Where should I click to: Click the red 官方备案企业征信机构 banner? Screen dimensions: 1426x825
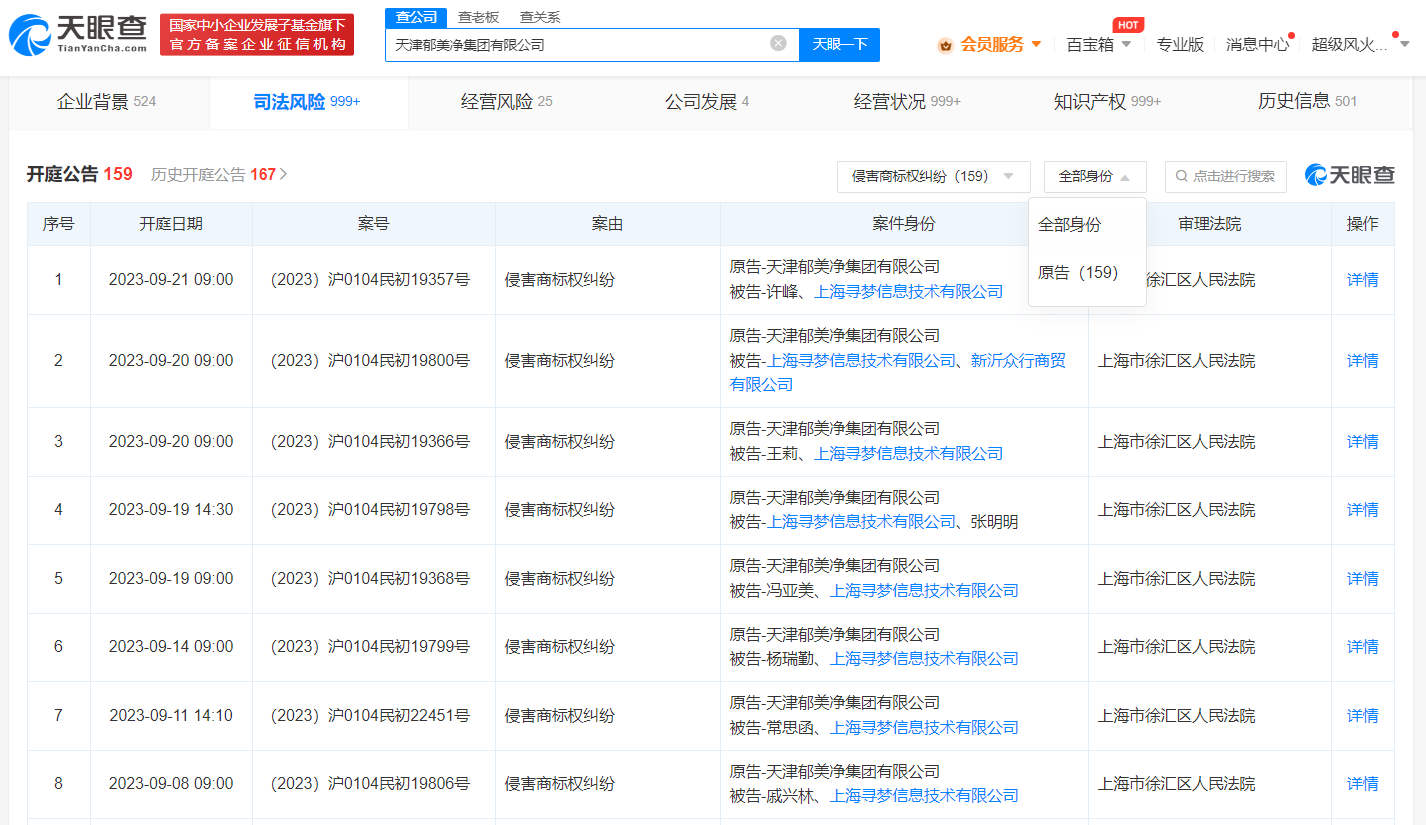tap(257, 35)
